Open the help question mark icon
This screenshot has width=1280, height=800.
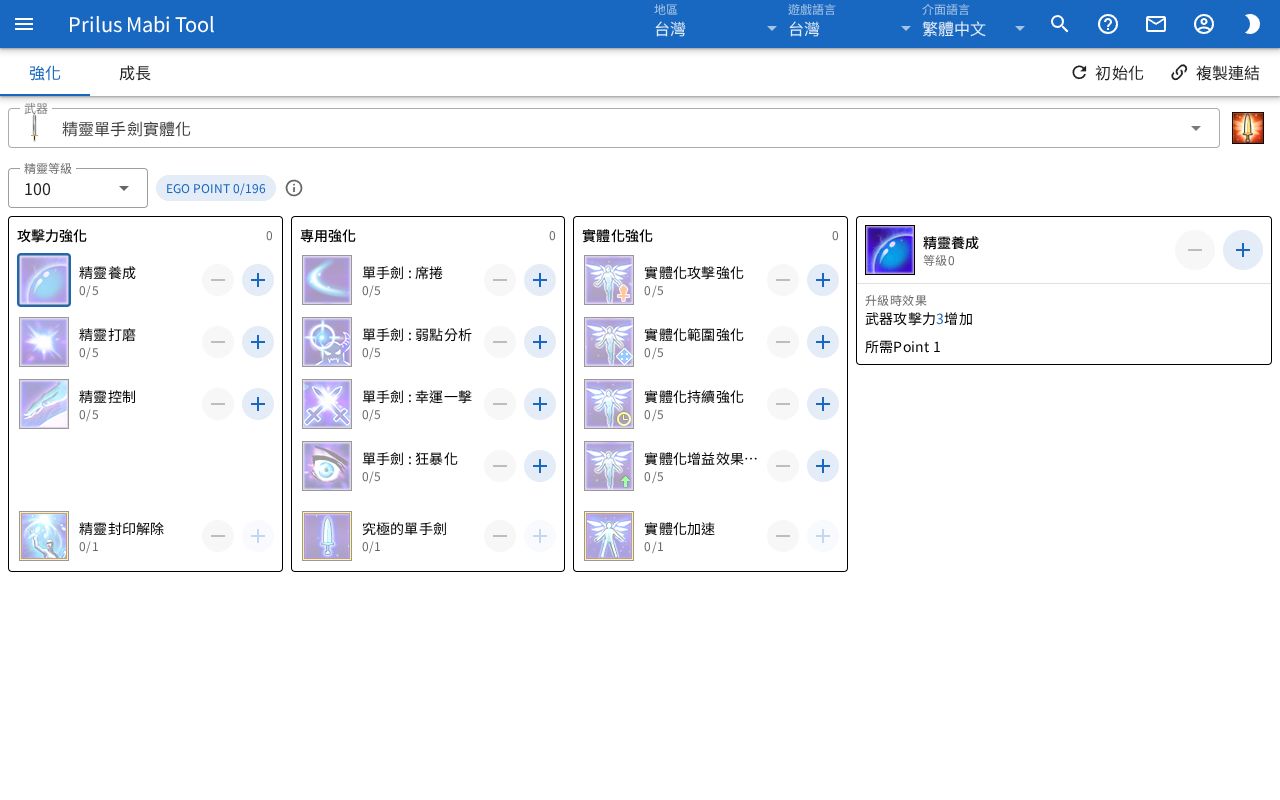pos(1108,24)
